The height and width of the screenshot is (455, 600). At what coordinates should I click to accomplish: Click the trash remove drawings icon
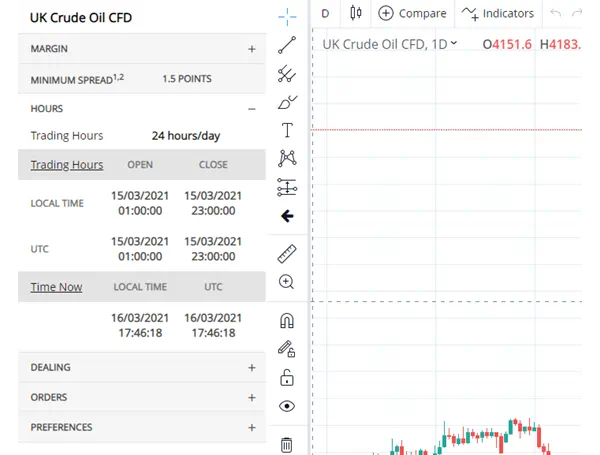pyautogui.click(x=287, y=445)
